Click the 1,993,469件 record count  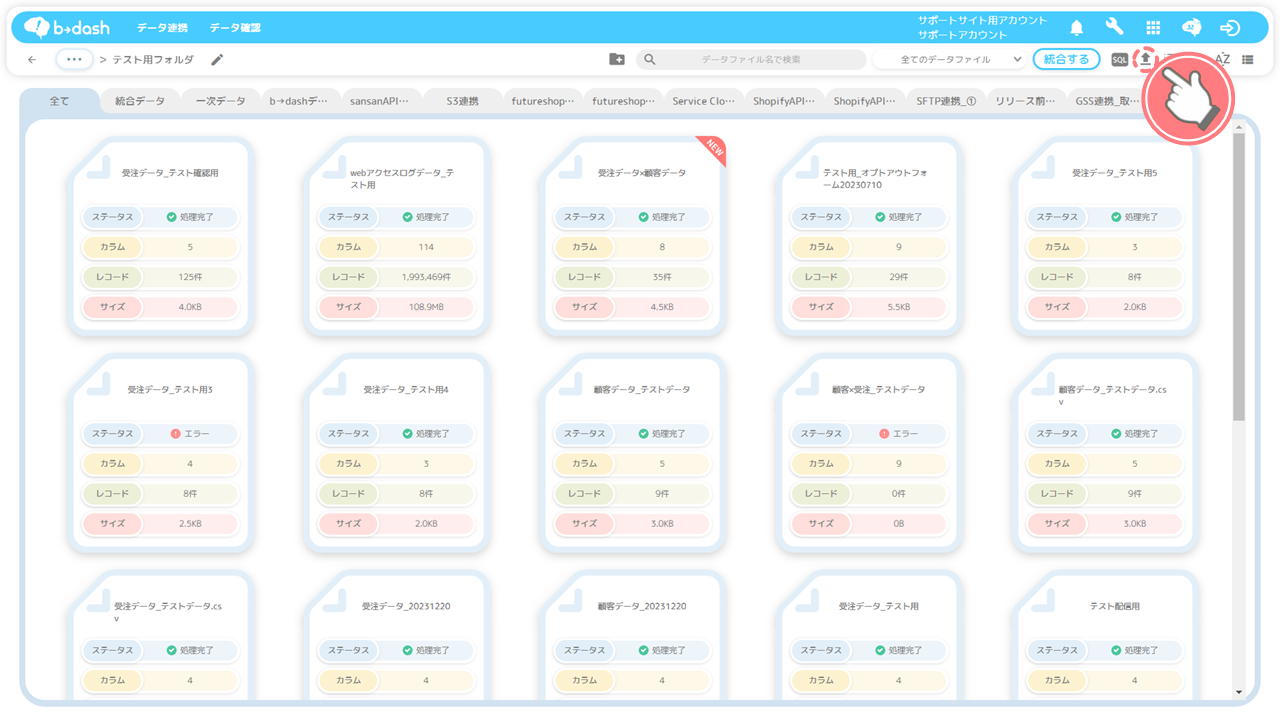[x=426, y=277]
